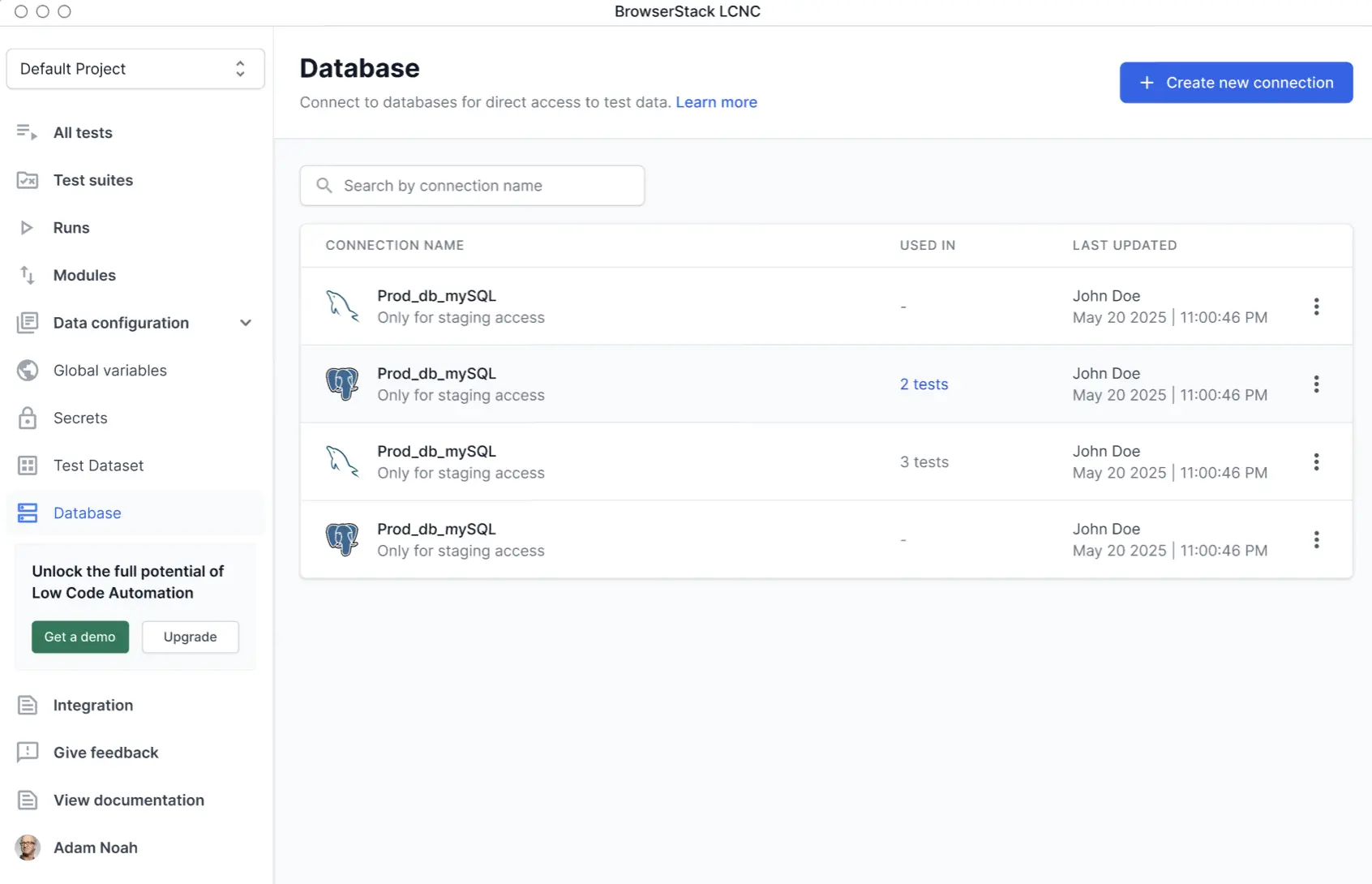Open Integration from the sidebar
This screenshot has height=884, width=1372.
point(92,706)
